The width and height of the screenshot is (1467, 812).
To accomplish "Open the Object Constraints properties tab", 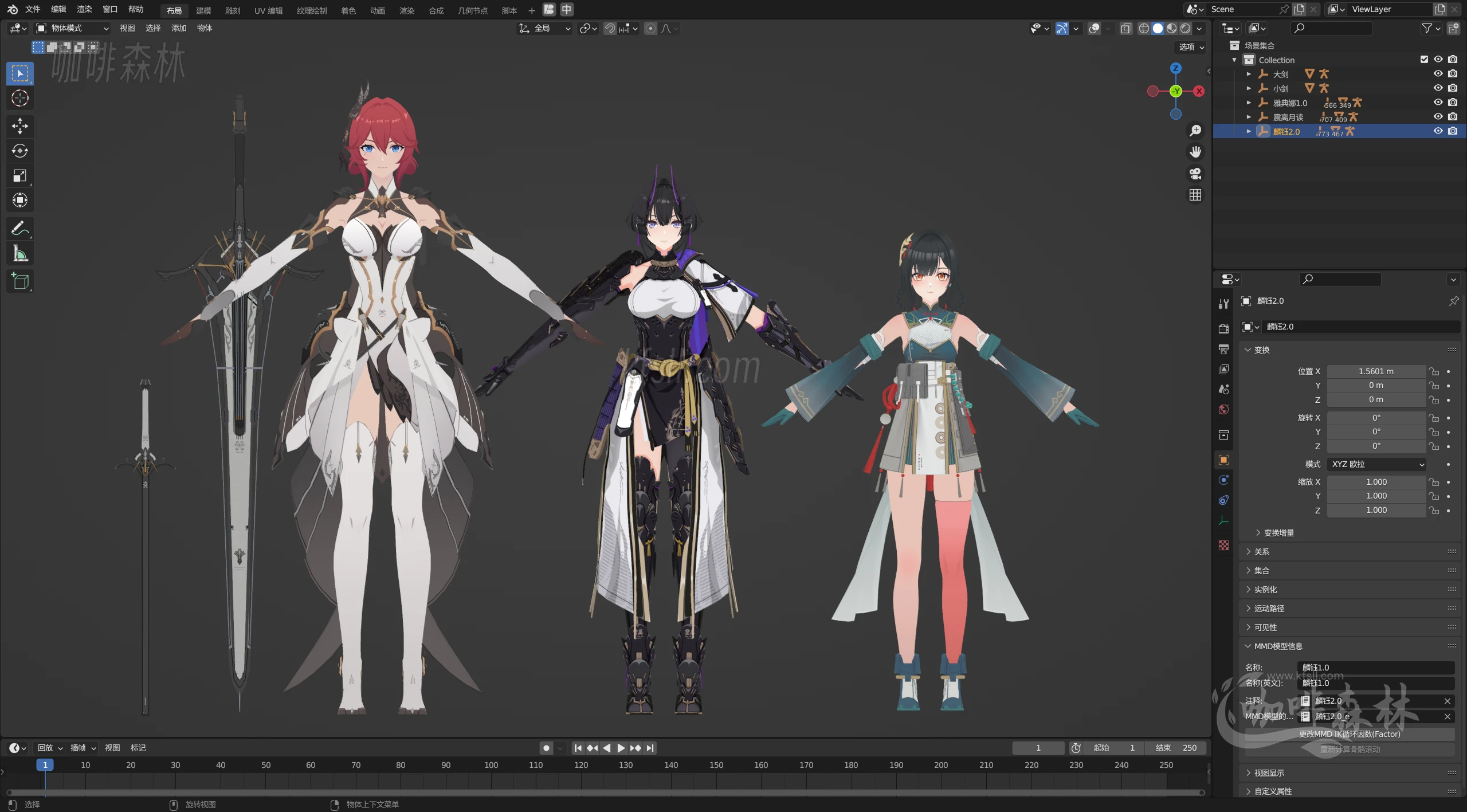I will (1223, 500).
